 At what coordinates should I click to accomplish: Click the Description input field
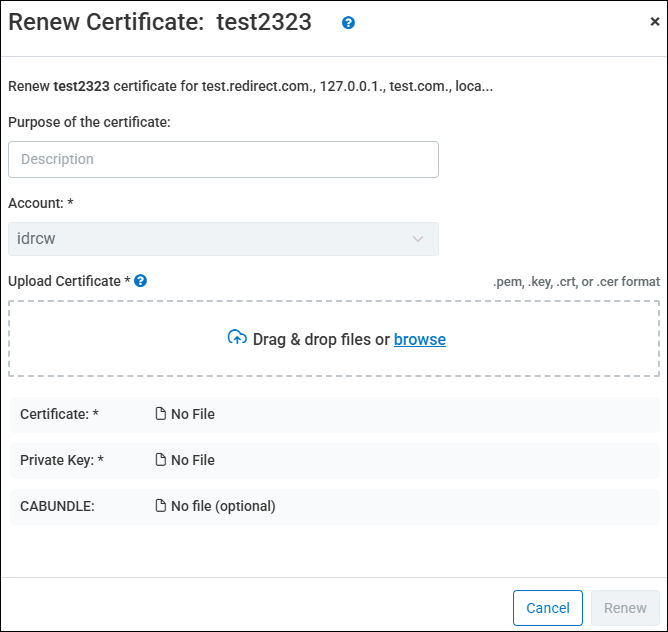tap(223, 159)
